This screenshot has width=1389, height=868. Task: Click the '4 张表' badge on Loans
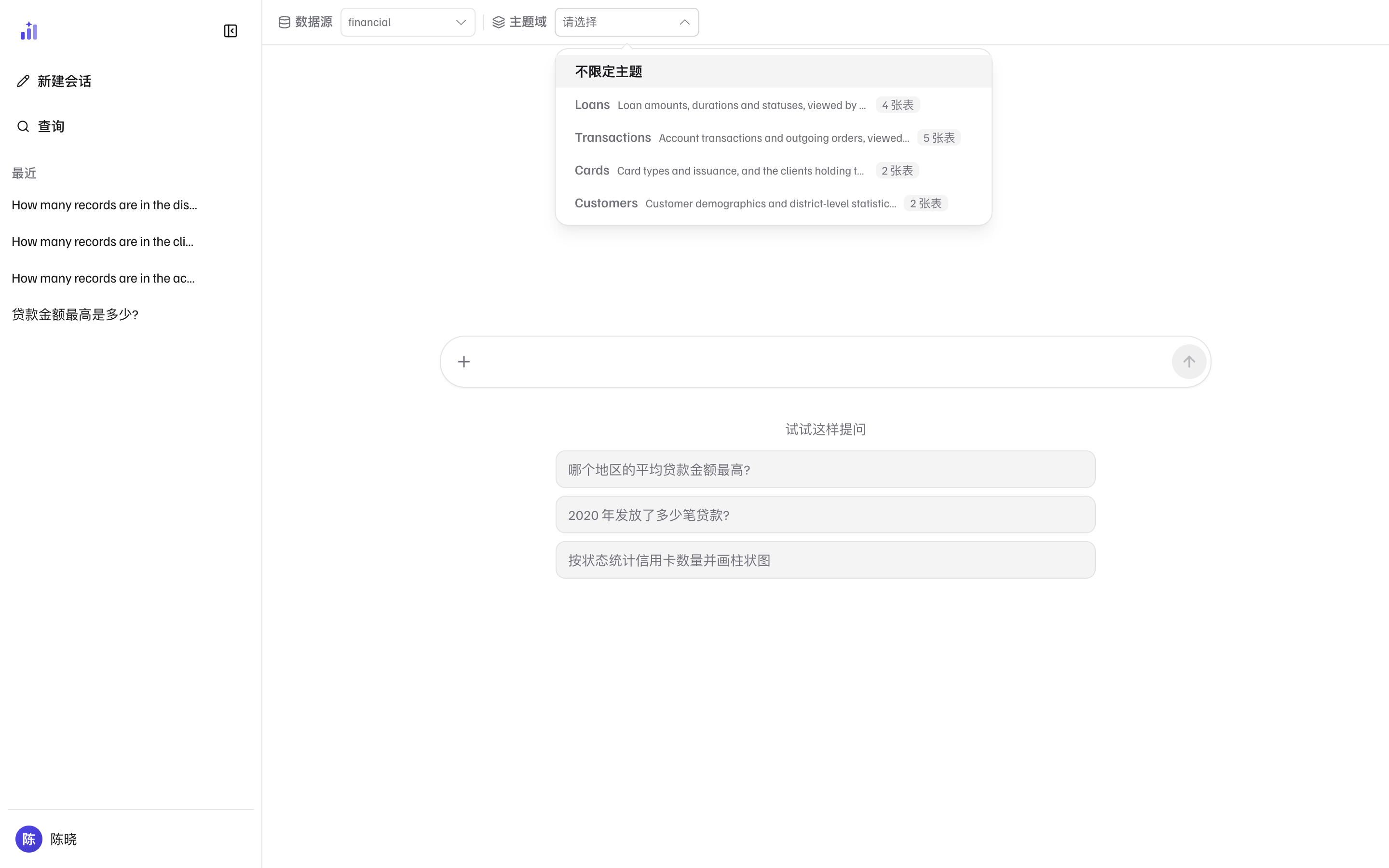click(x=898, y=105)
